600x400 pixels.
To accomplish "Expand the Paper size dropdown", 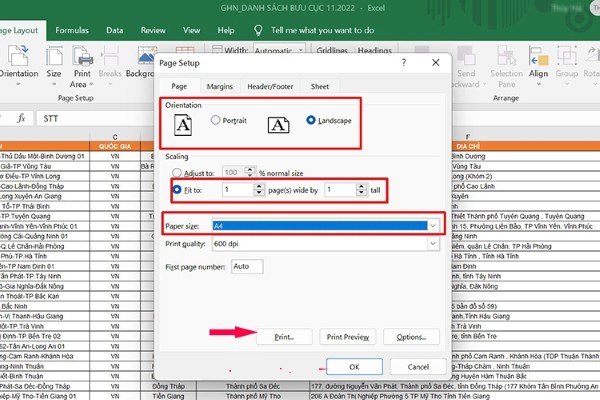I will coord(432,226).
